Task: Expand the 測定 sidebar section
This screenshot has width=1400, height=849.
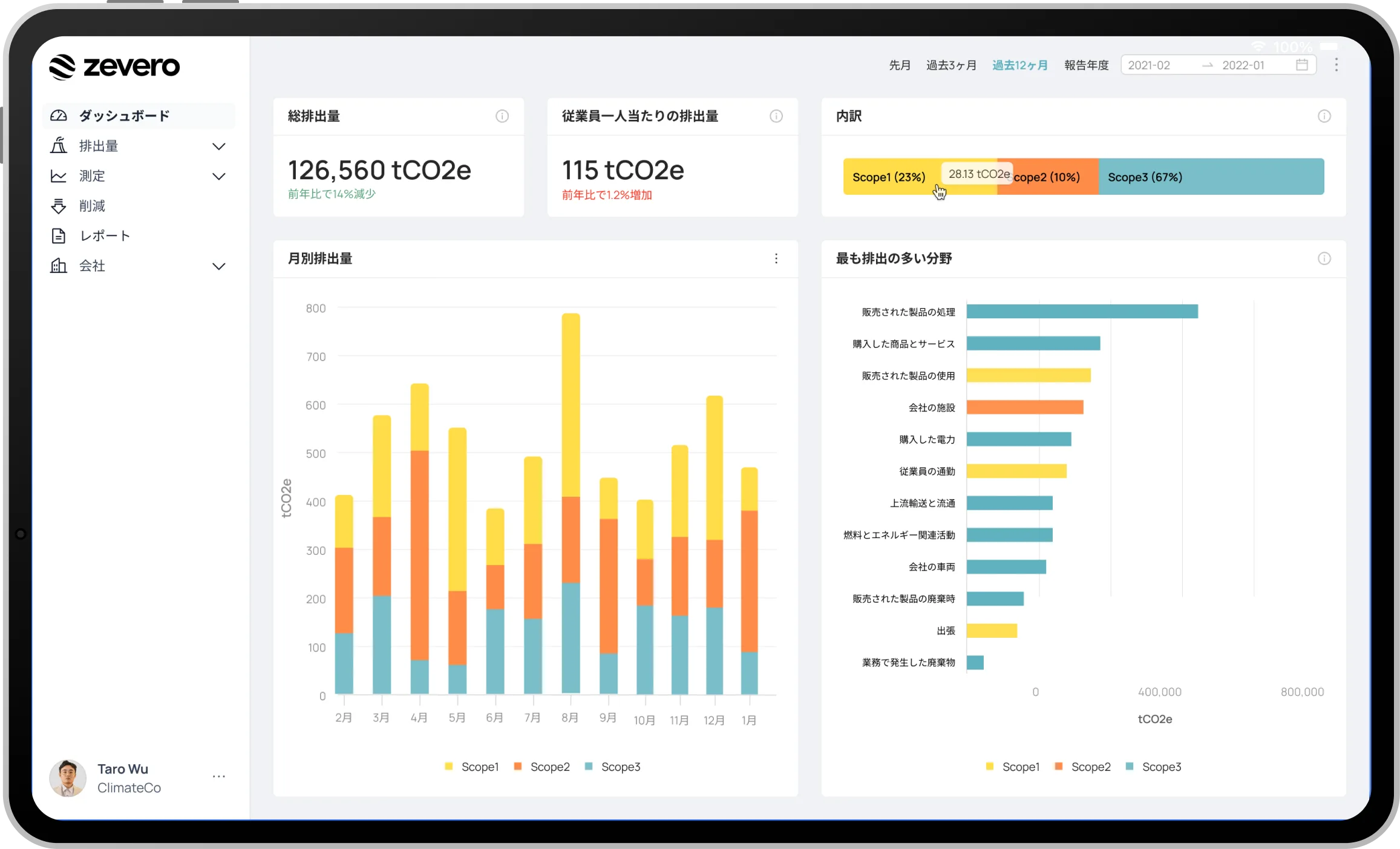Action: pos(219,175)
